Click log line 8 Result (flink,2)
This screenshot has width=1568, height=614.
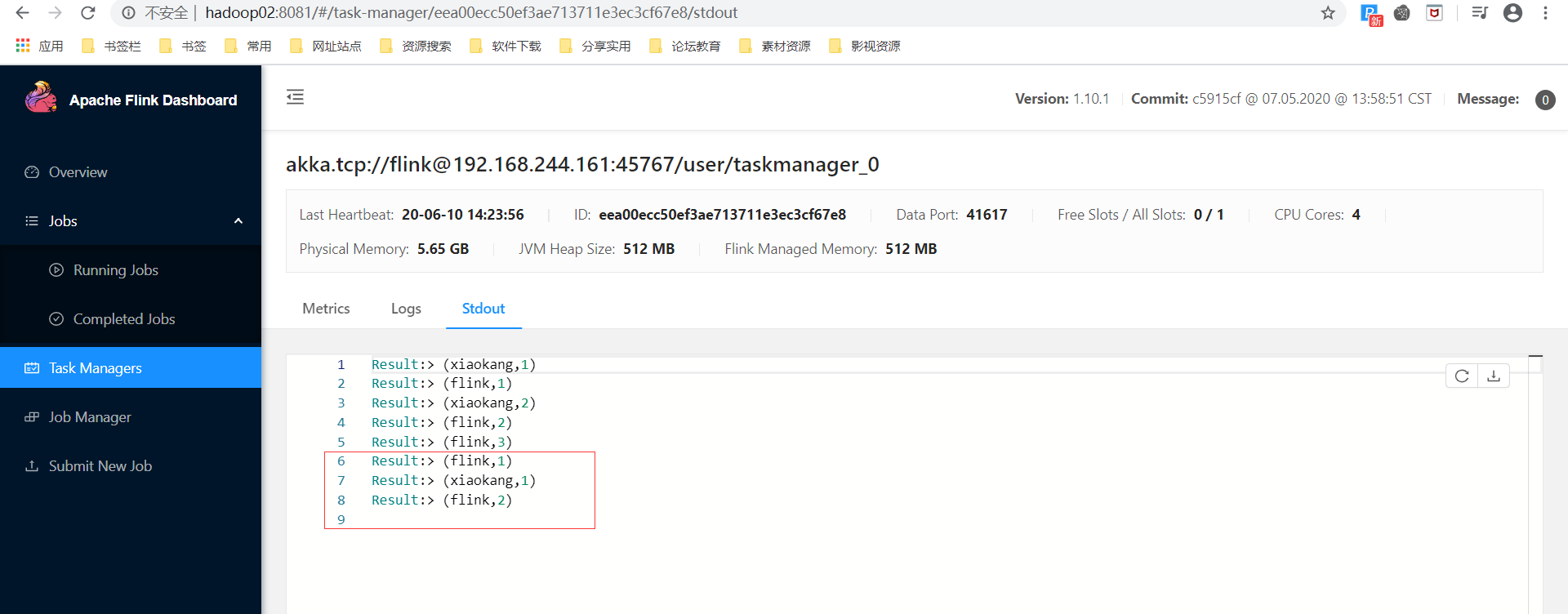tap(442, 501)
